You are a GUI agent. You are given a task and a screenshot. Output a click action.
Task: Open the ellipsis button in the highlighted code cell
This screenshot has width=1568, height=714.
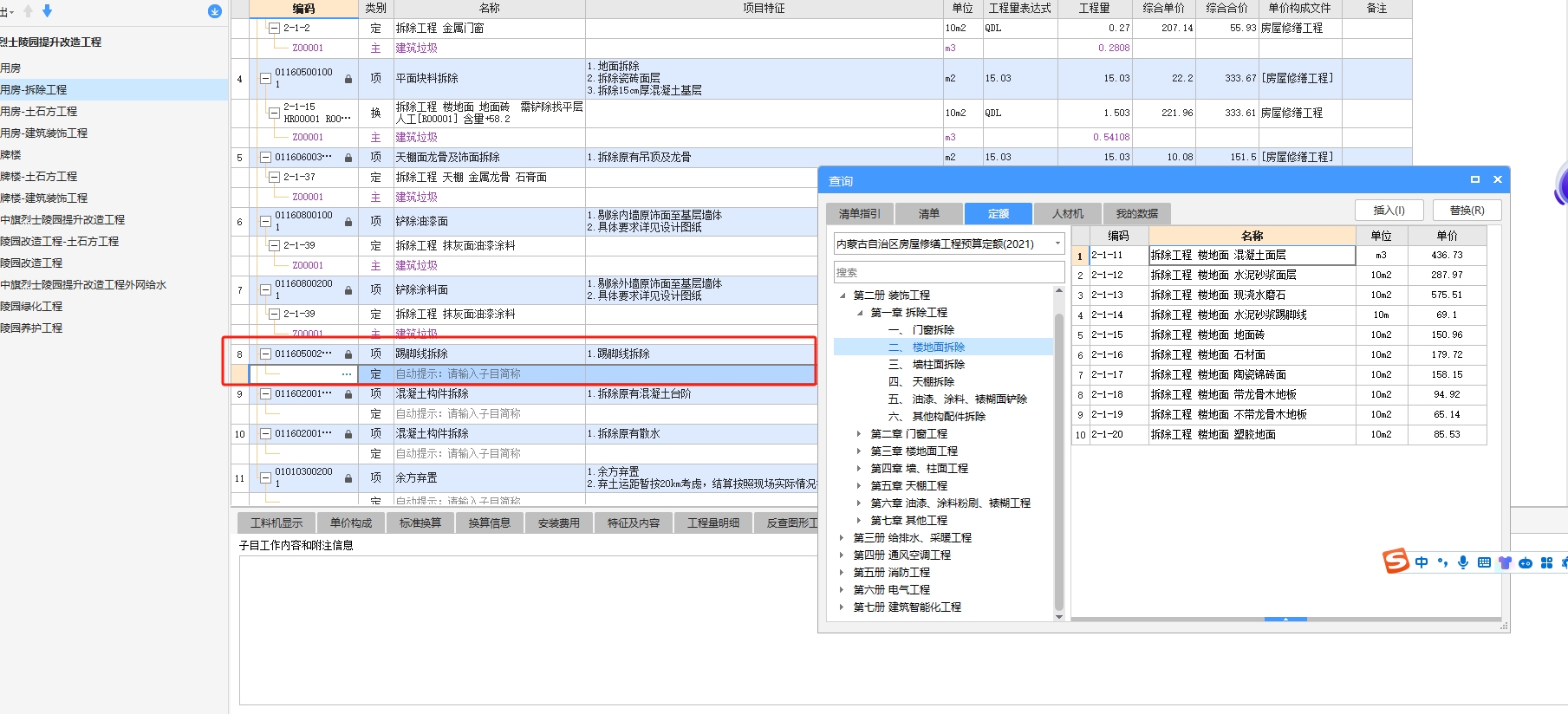347,374
